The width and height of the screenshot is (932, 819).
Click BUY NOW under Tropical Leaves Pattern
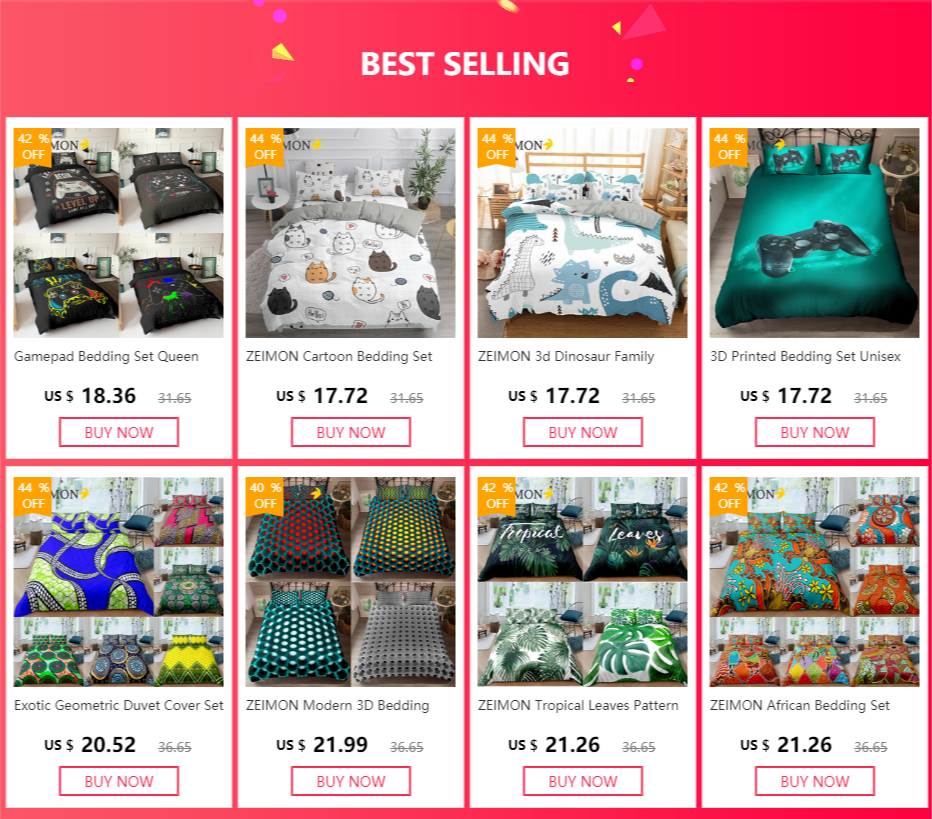click(583, 781)
